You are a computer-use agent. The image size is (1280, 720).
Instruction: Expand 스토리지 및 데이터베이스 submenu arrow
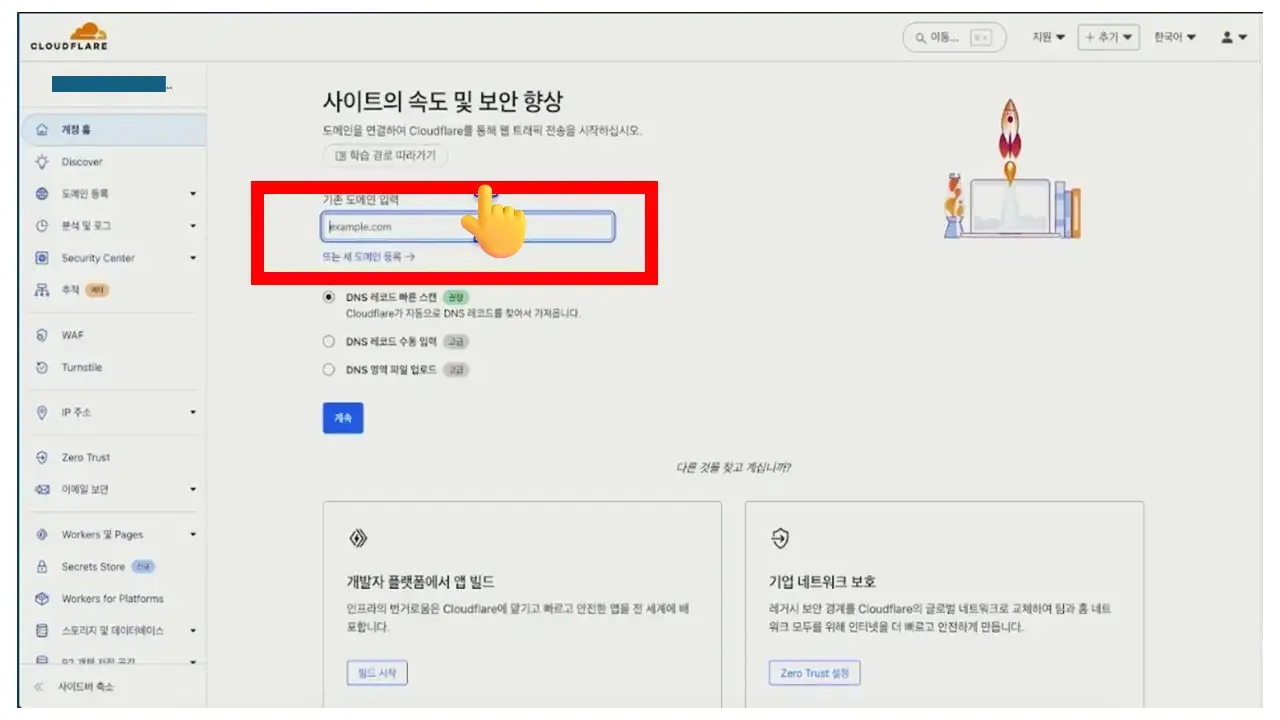[193, 631]
